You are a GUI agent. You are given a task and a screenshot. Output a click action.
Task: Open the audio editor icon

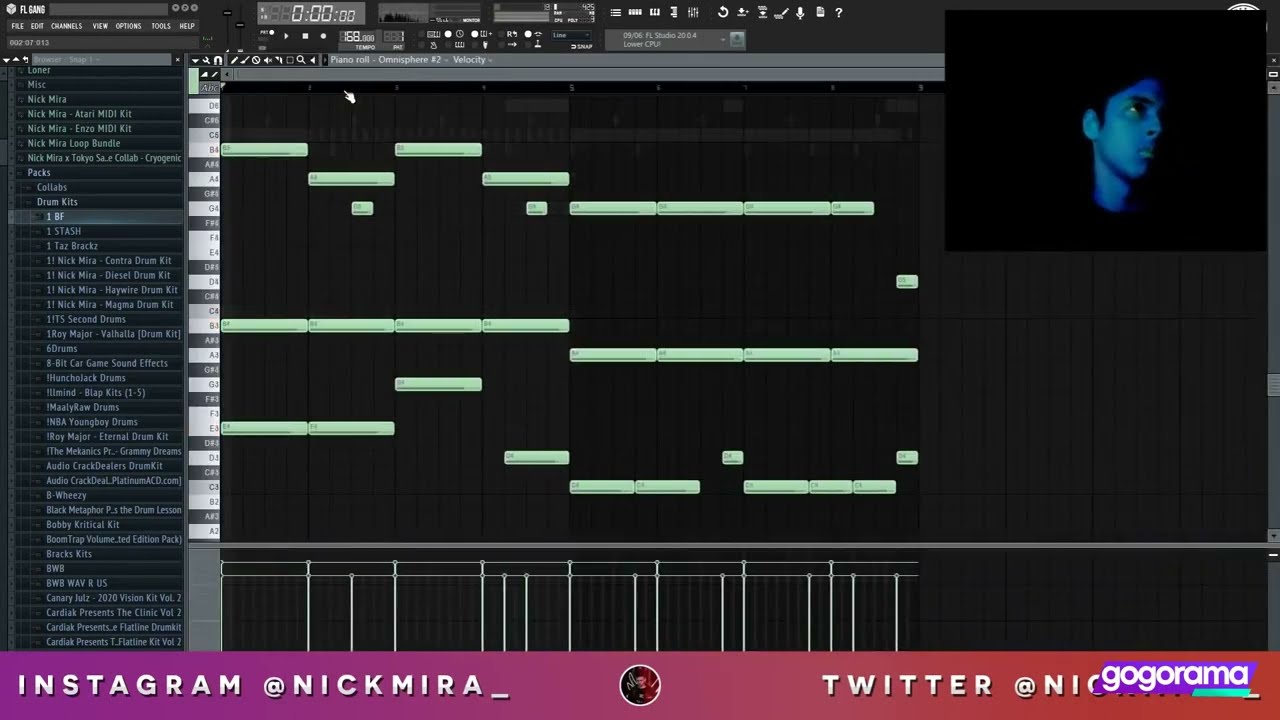pos(782,12)
